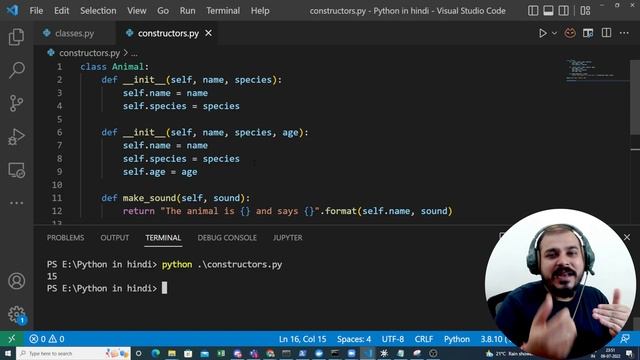Open the Remote Explorer view
The width and height of the screenshot is (640, 360).
(x=16, y=170)
